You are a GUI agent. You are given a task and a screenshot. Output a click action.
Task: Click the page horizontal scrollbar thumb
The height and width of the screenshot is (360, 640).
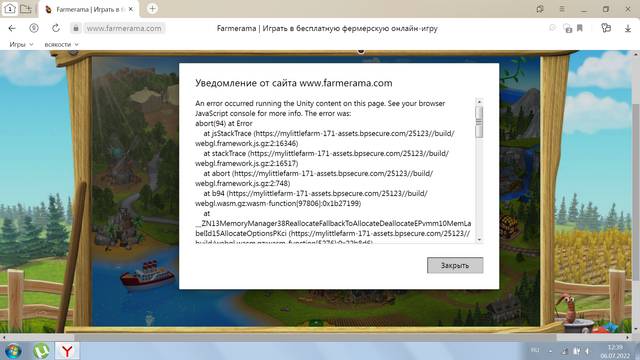315,338
